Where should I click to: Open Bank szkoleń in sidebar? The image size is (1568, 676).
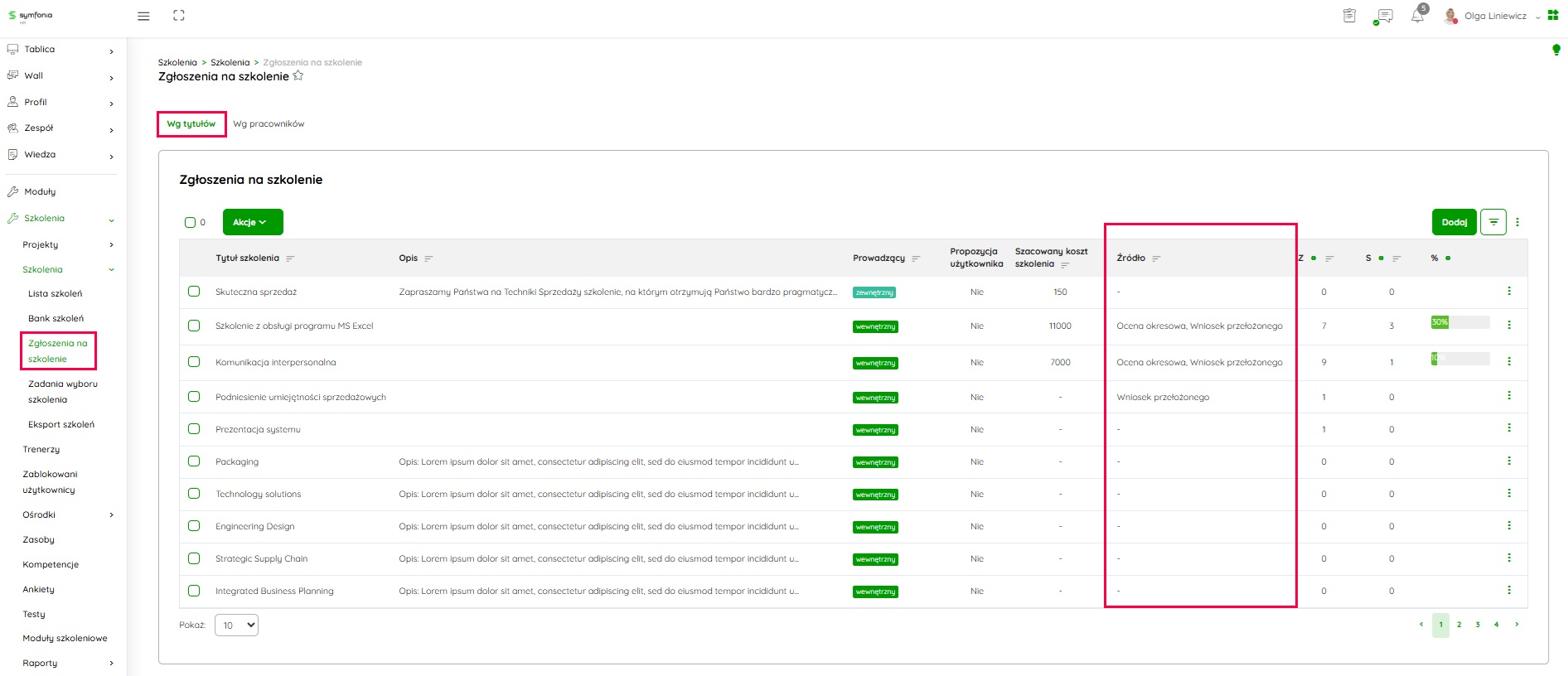(56, 318)
